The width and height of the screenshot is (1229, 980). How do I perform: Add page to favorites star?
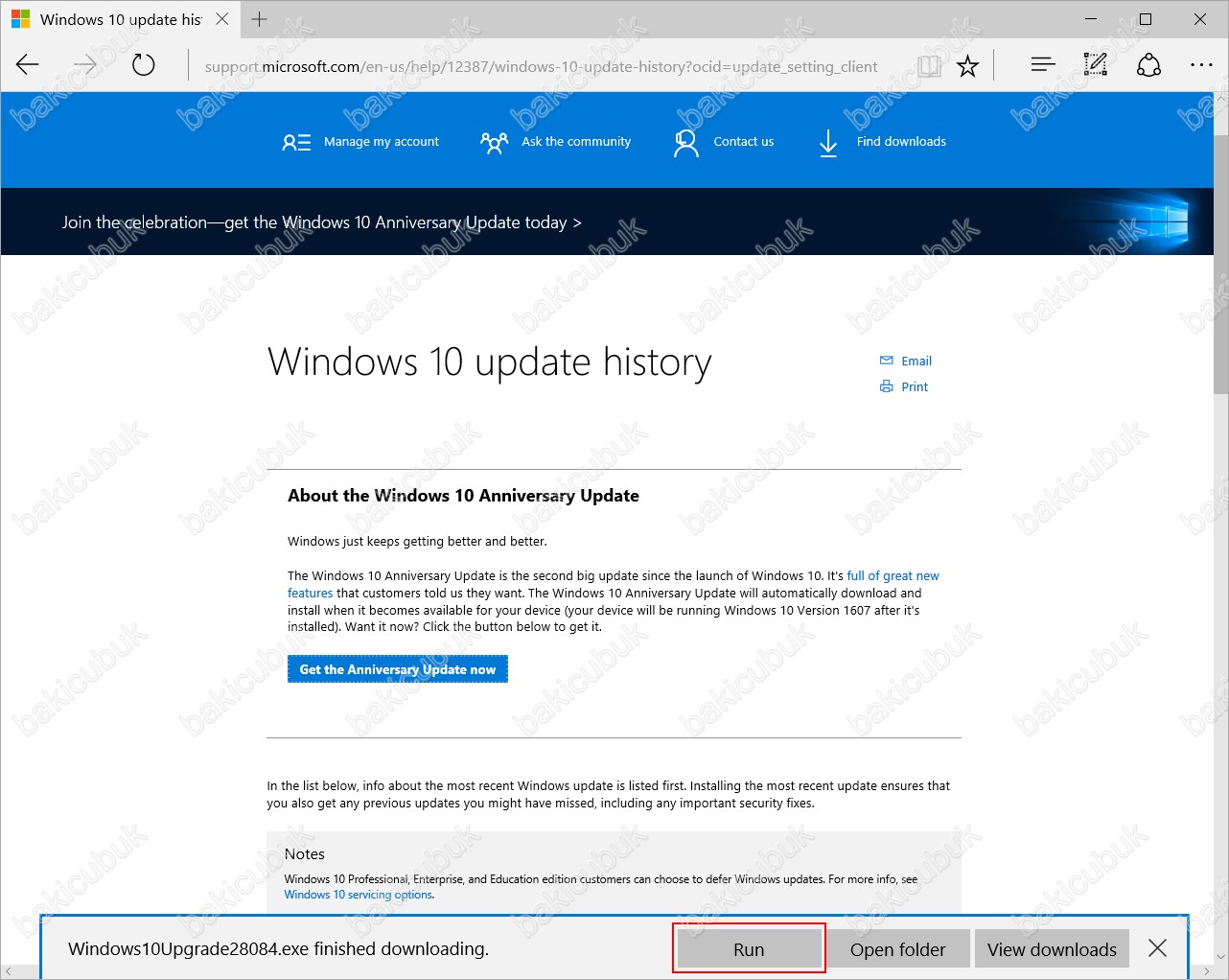(968, 65)
